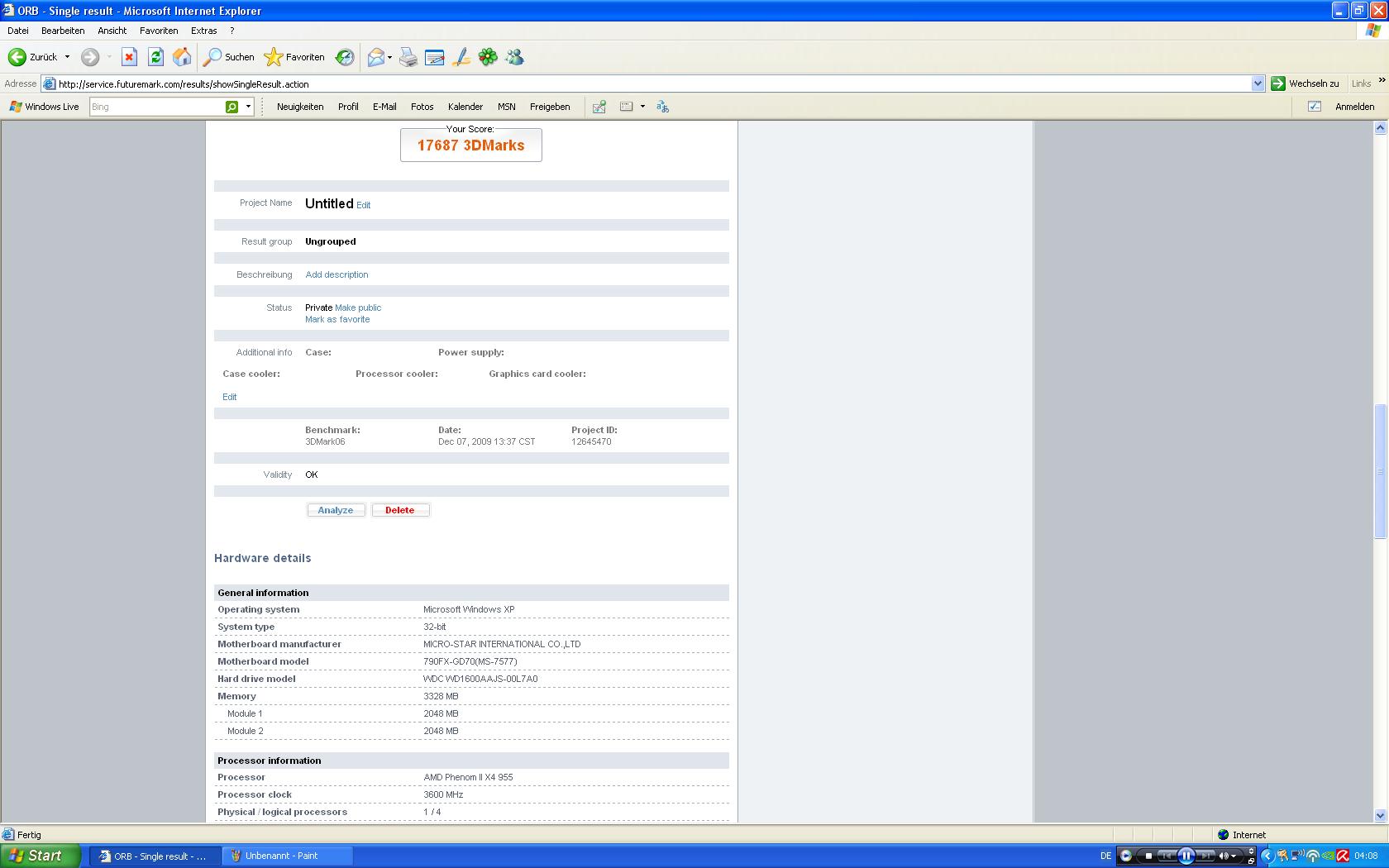The width and height of the screenshot is (1389, 868).
Task: Click Edit link under Case cooler
Action: point(230,397)
